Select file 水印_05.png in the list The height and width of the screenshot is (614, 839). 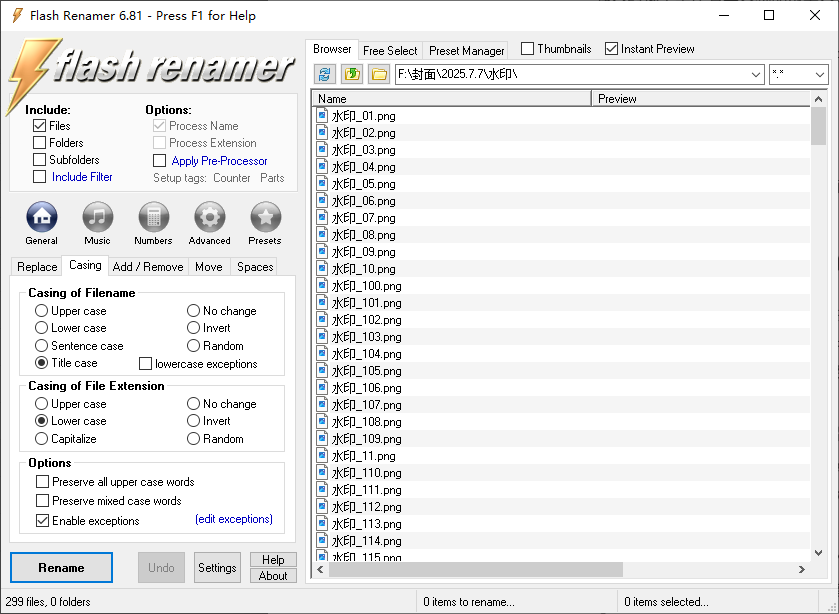[x=364, y=184]
